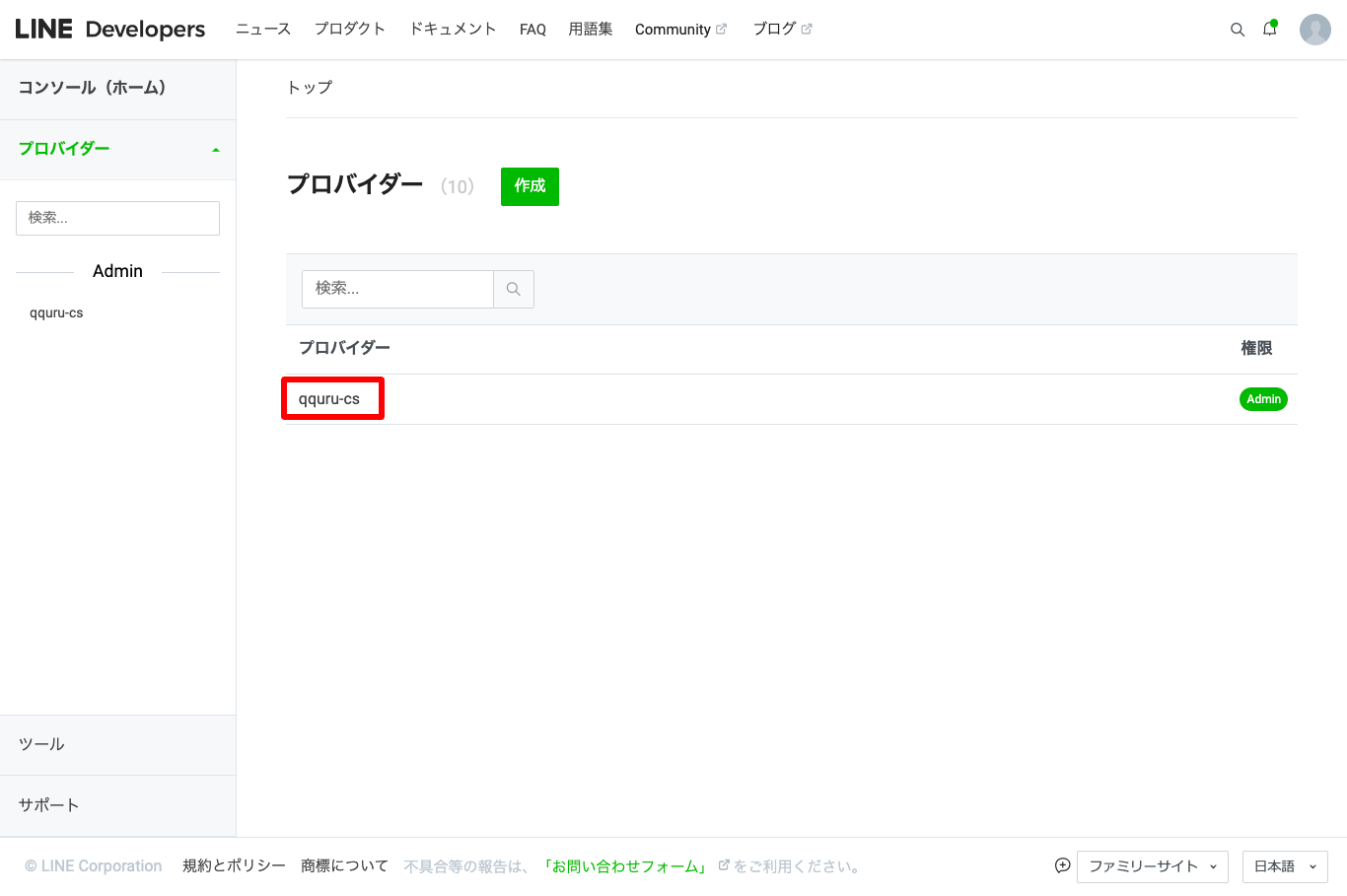Open the FAQ menu item

click(x=532, y=30)
